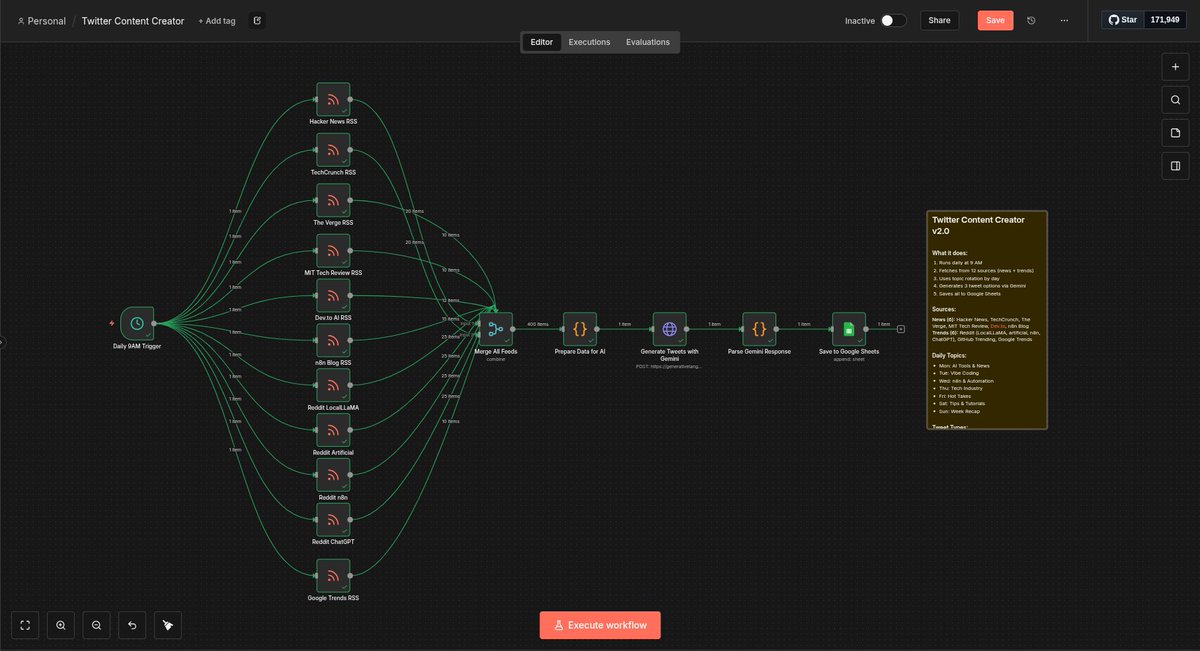Toggle the Inactive workflow switch

tap(893, 20)
